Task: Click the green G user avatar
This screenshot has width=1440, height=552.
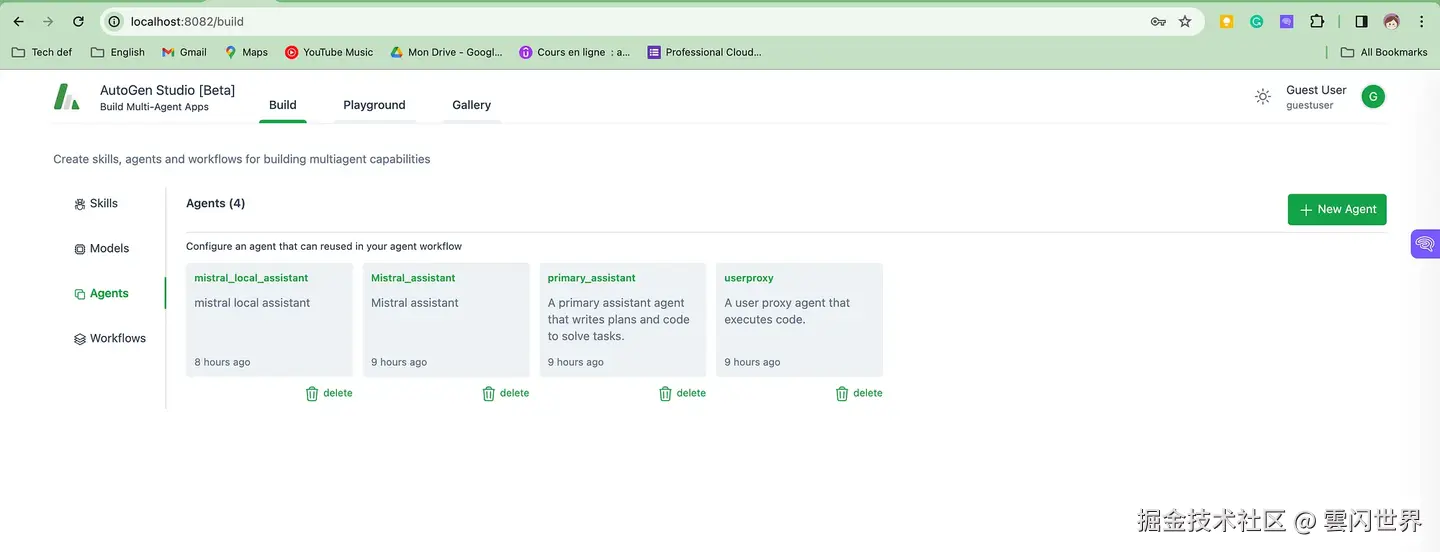Action: (1373, 97)
